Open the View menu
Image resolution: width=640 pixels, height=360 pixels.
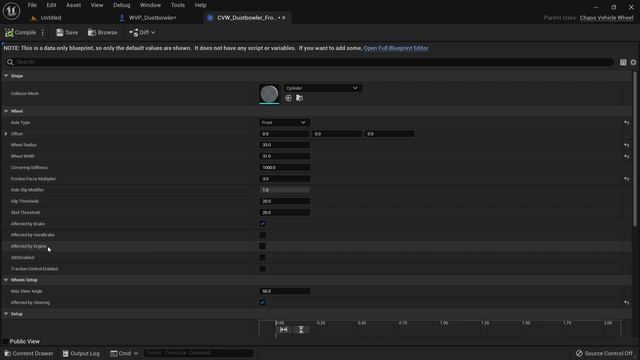coord(97,5)
